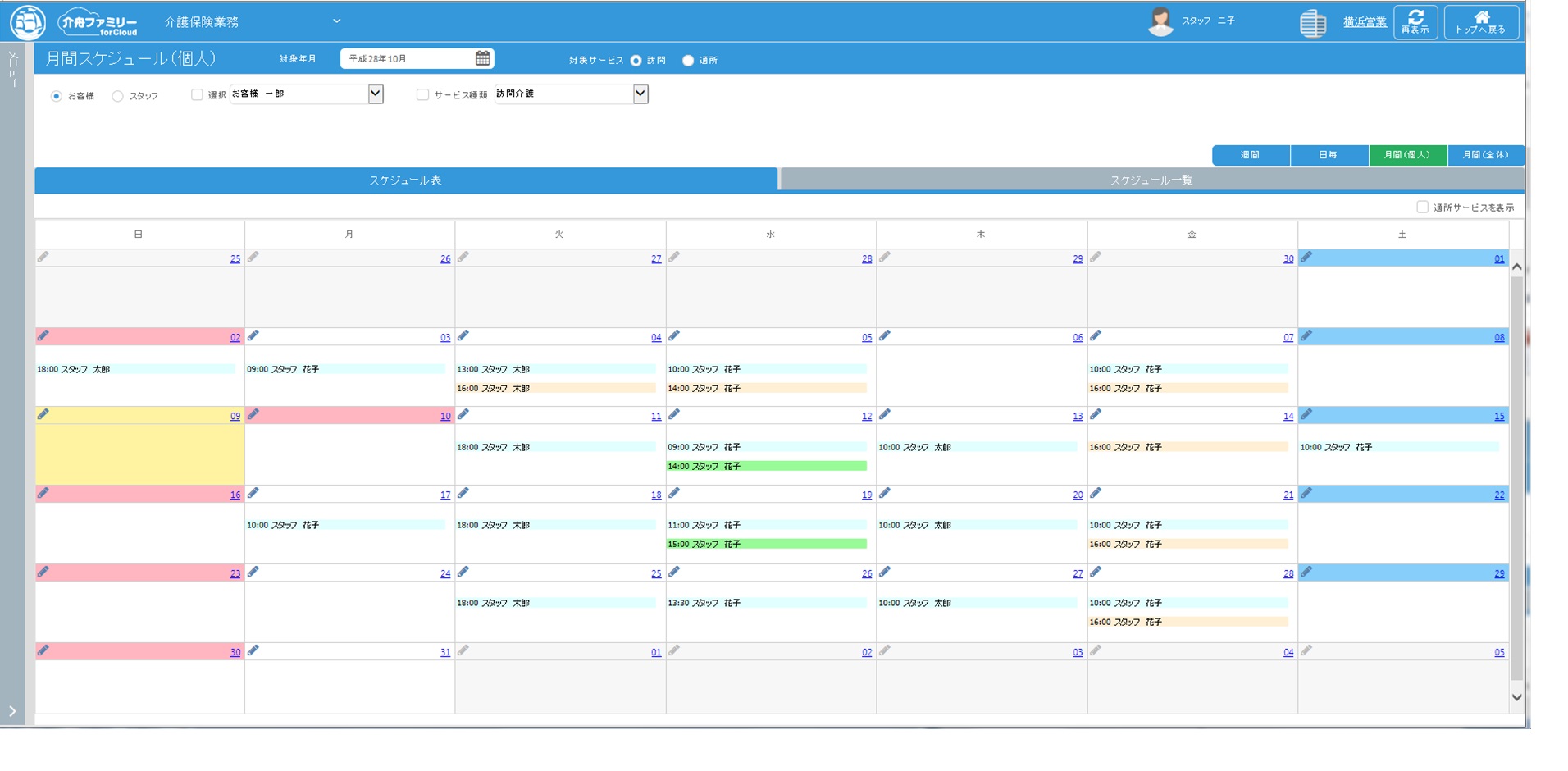The width and height of the screenshot is (1568, 771).
Task: Click the edit pencil on October 31
Action: tap(253, 650)
